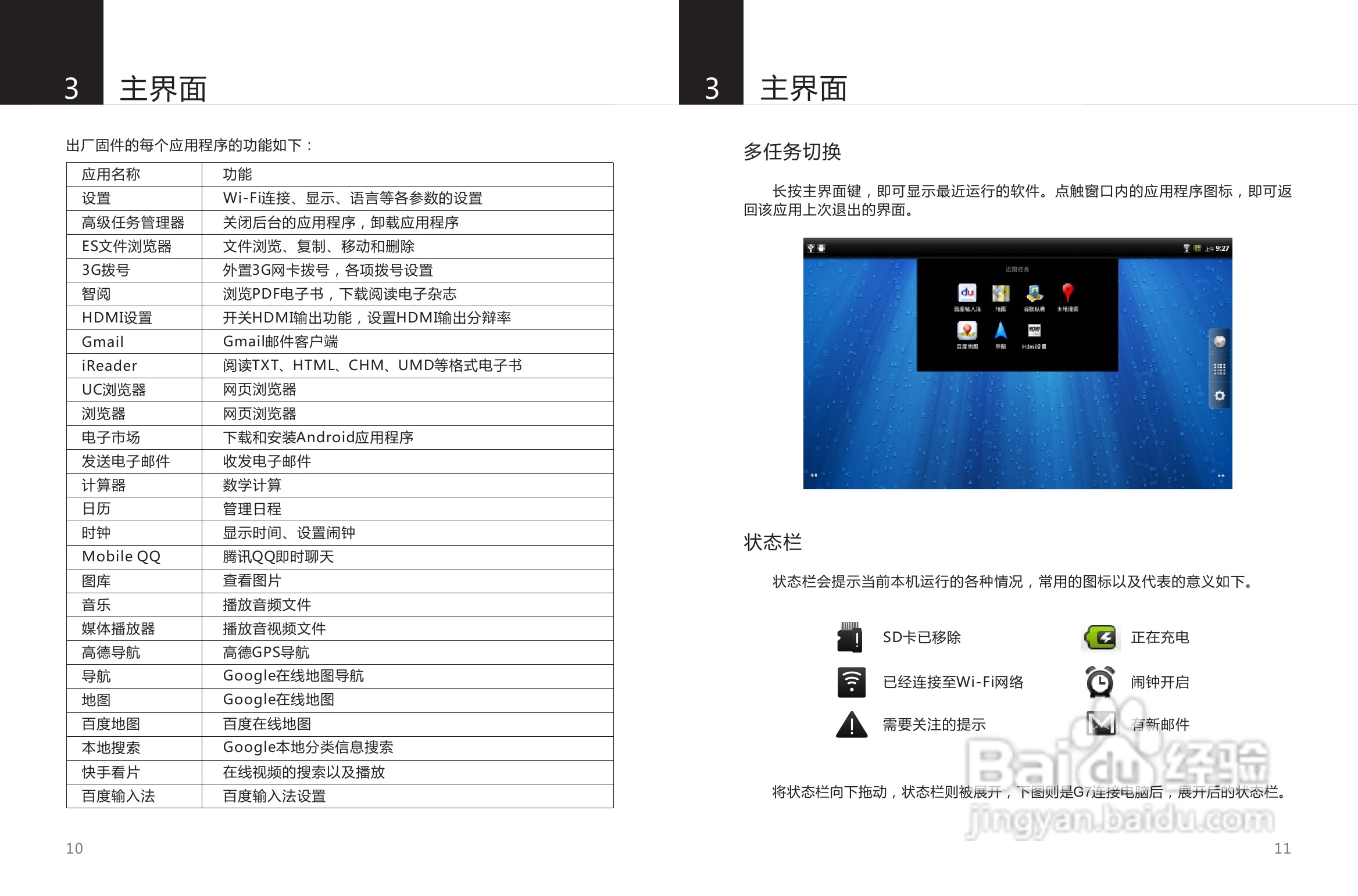Open the Google Latitude icon in recent tasks
The width and height of the screenshot is (1358, 896).
click(x=1034, y=293)
